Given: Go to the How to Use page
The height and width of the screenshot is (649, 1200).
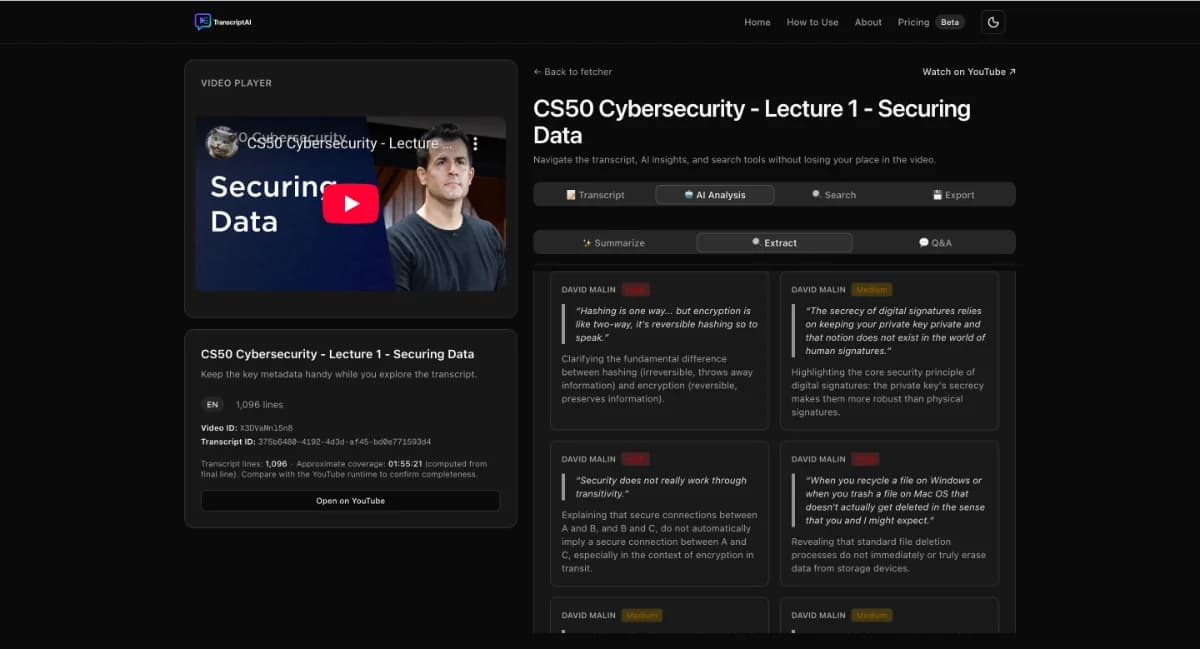Looking at the screenshot, I should pyautogui.click(x=812, y=22).
